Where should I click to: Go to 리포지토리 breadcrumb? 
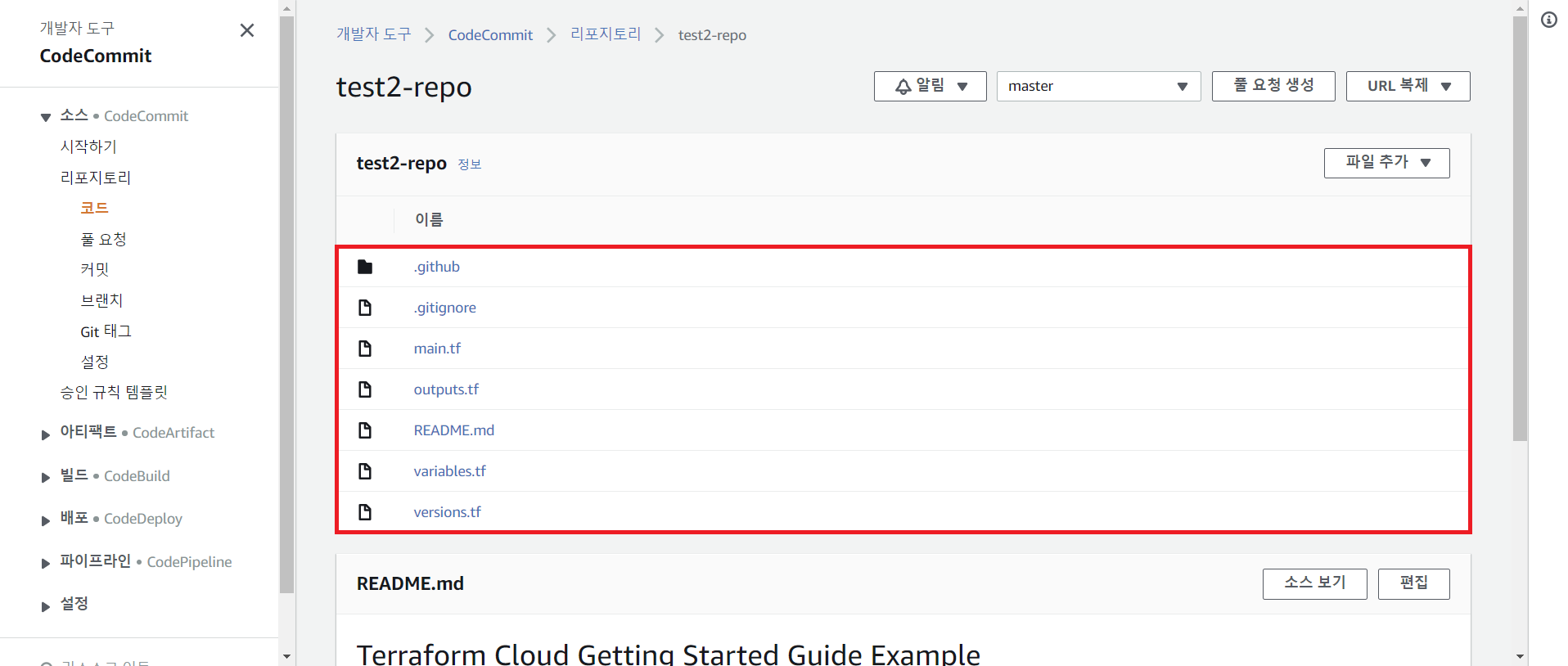pyautogui.click(x=606, y=34)
